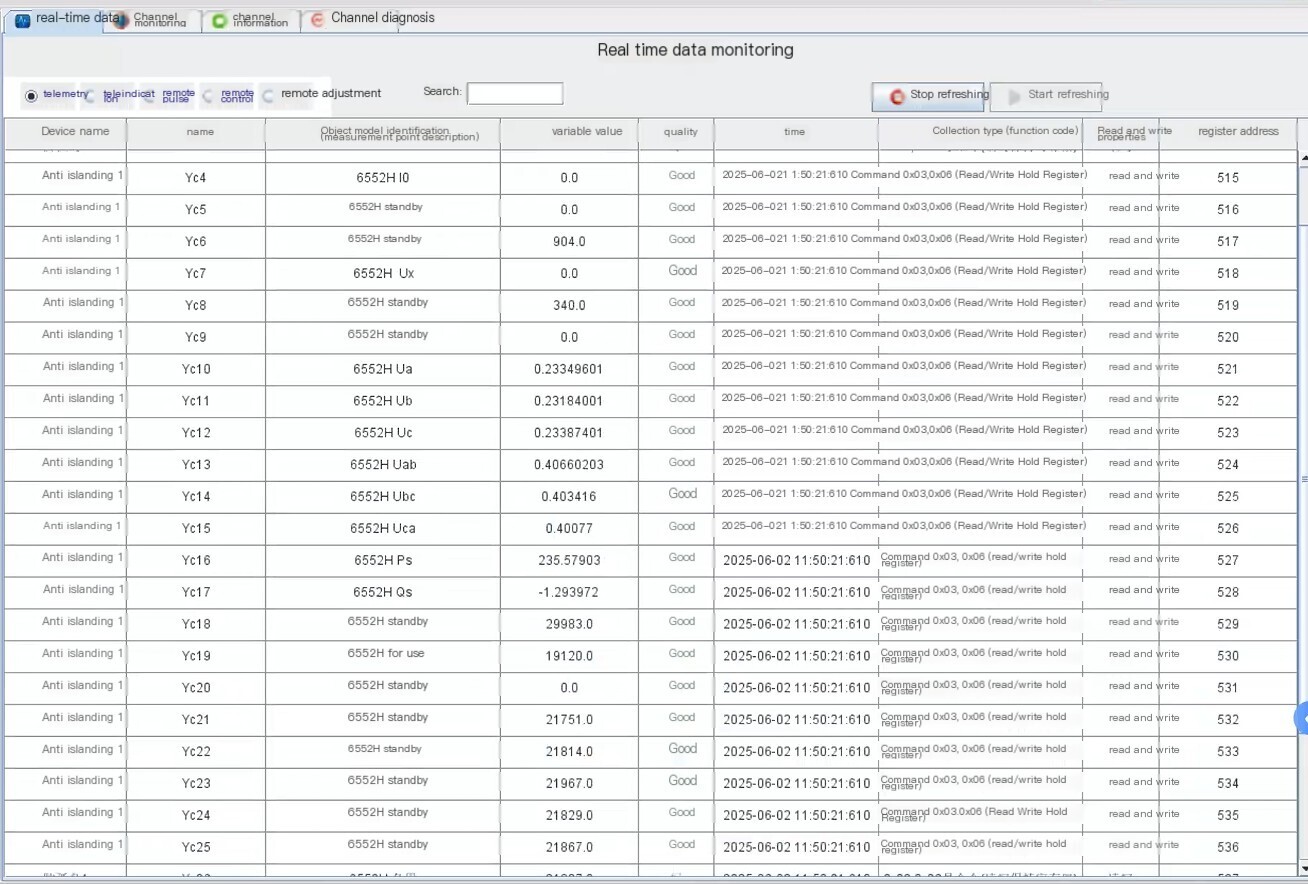Click into the Search input field

515,93
